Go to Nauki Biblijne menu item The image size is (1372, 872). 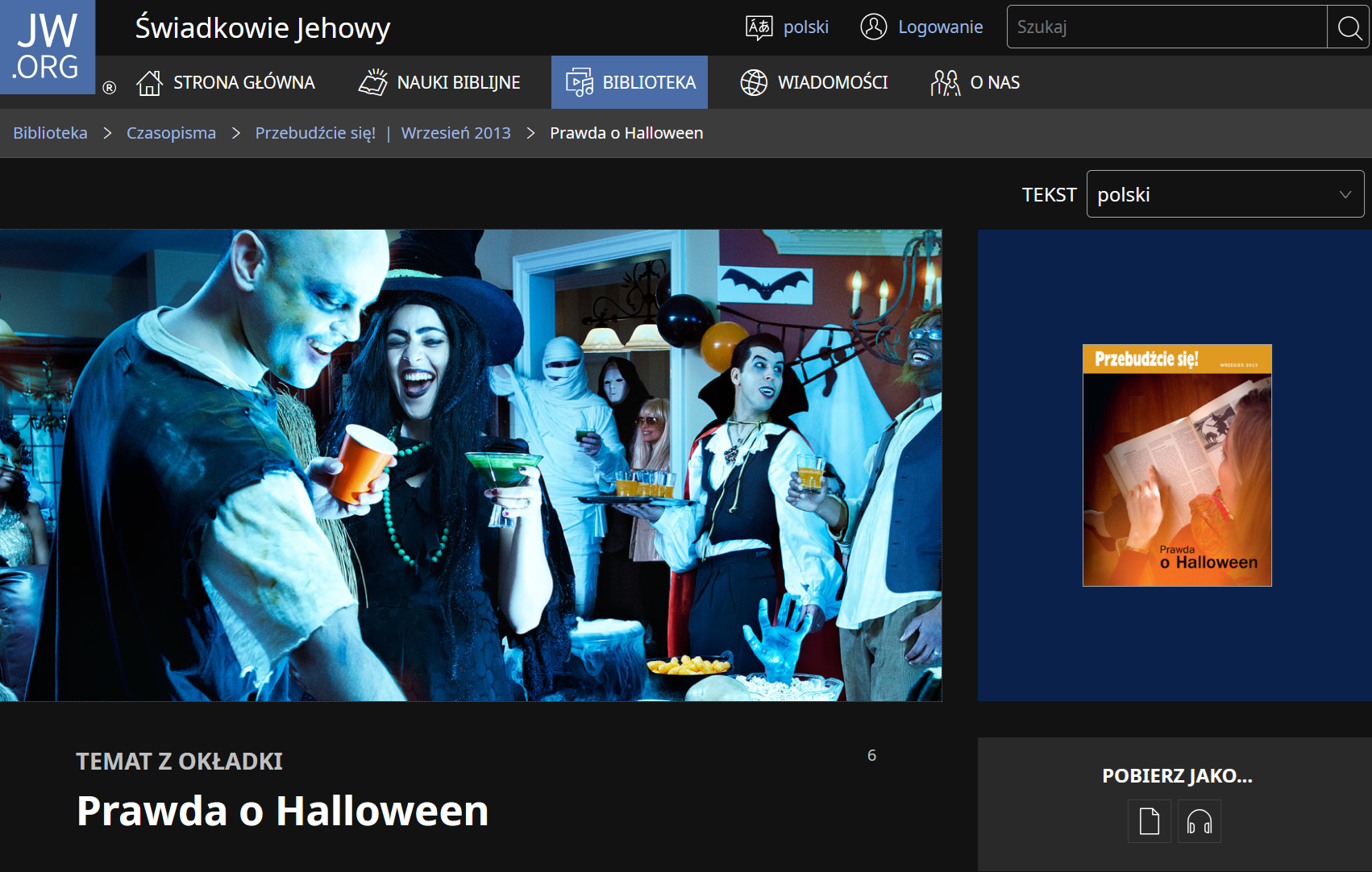click(458, 82)
